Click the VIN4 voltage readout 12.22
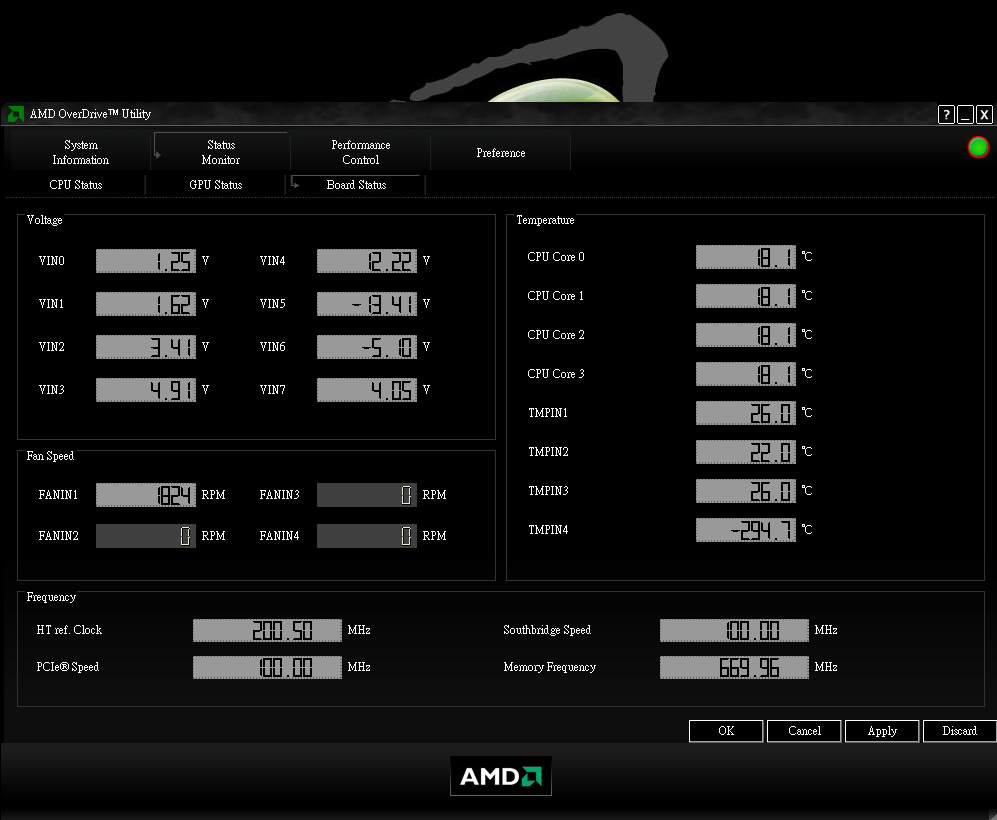The height and width of the screenshot is (820, 997). 367,261
